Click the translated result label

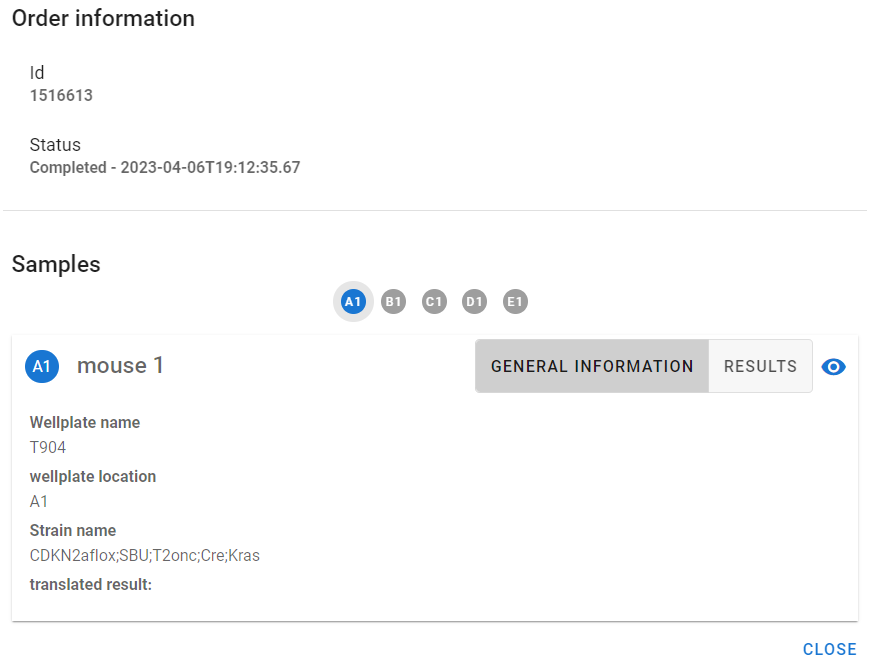pyautogui.click(x=91, y=585)
